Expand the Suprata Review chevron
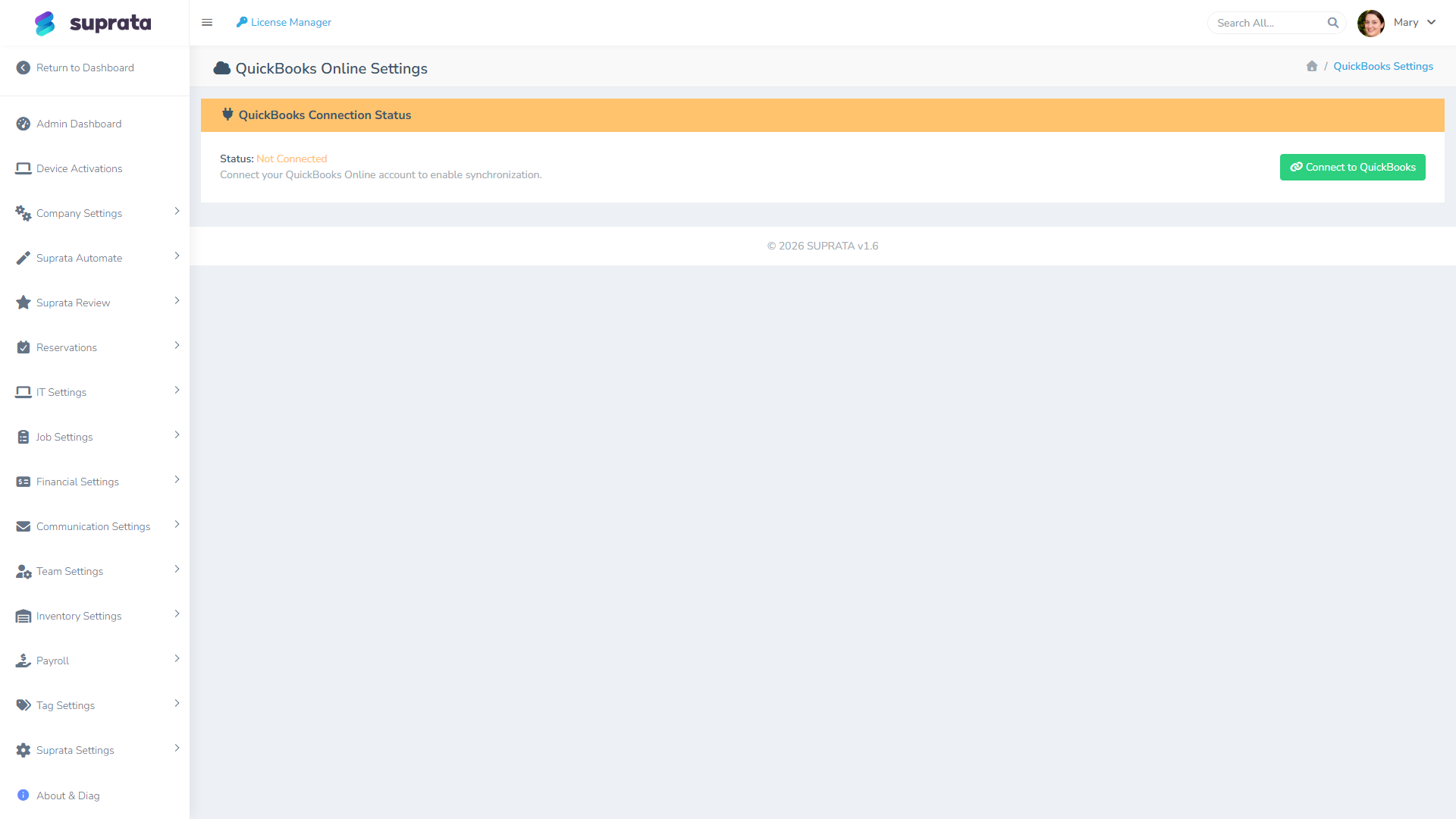Image resolution: width=1456 pixels, height=819 pixels. pyautogui.click(x=177, y=300)
